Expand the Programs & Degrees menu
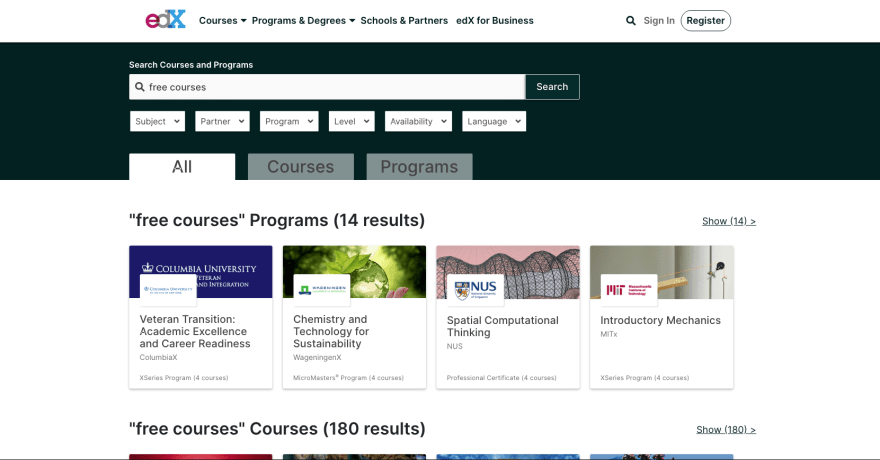Viewport: 880px width, 460px height. tap(303, 21)
